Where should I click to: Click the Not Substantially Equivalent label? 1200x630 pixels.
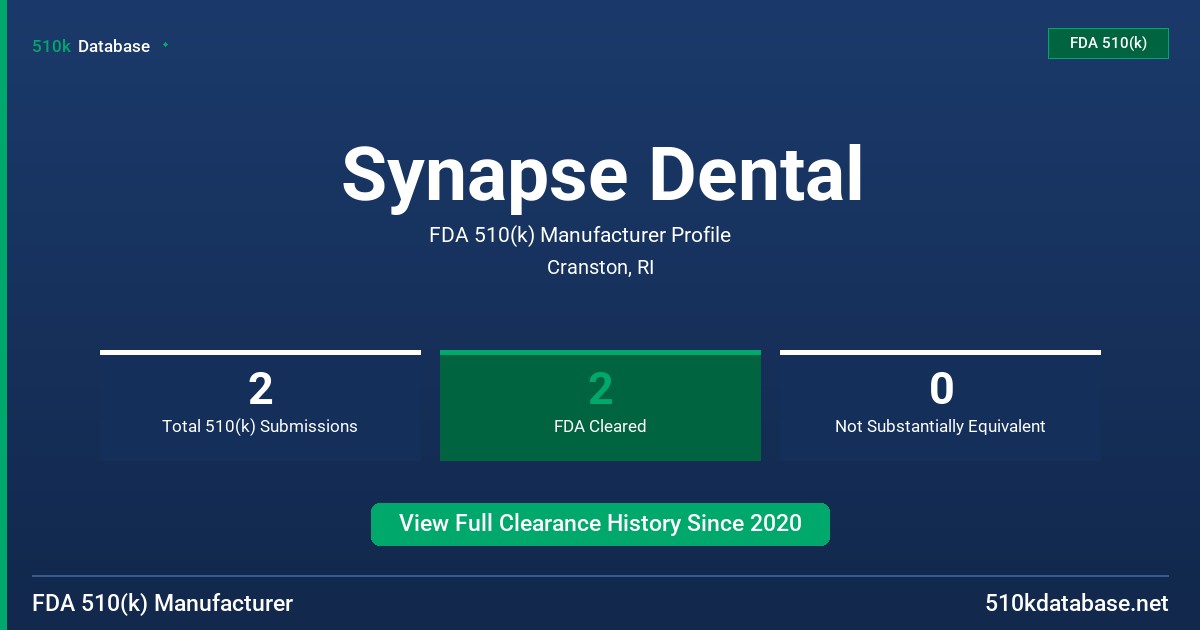940,426
